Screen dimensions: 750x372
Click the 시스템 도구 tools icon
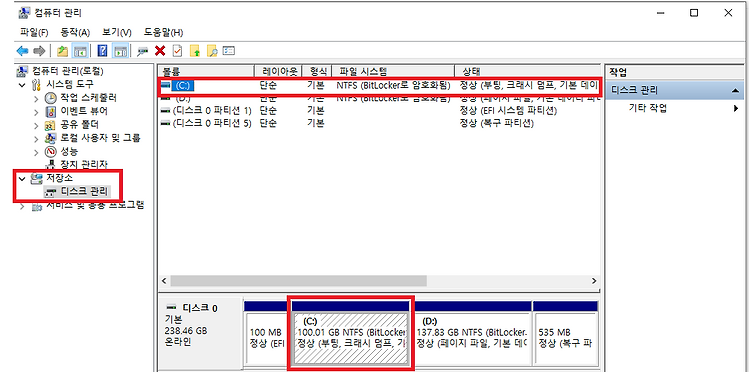coord(37,85)
